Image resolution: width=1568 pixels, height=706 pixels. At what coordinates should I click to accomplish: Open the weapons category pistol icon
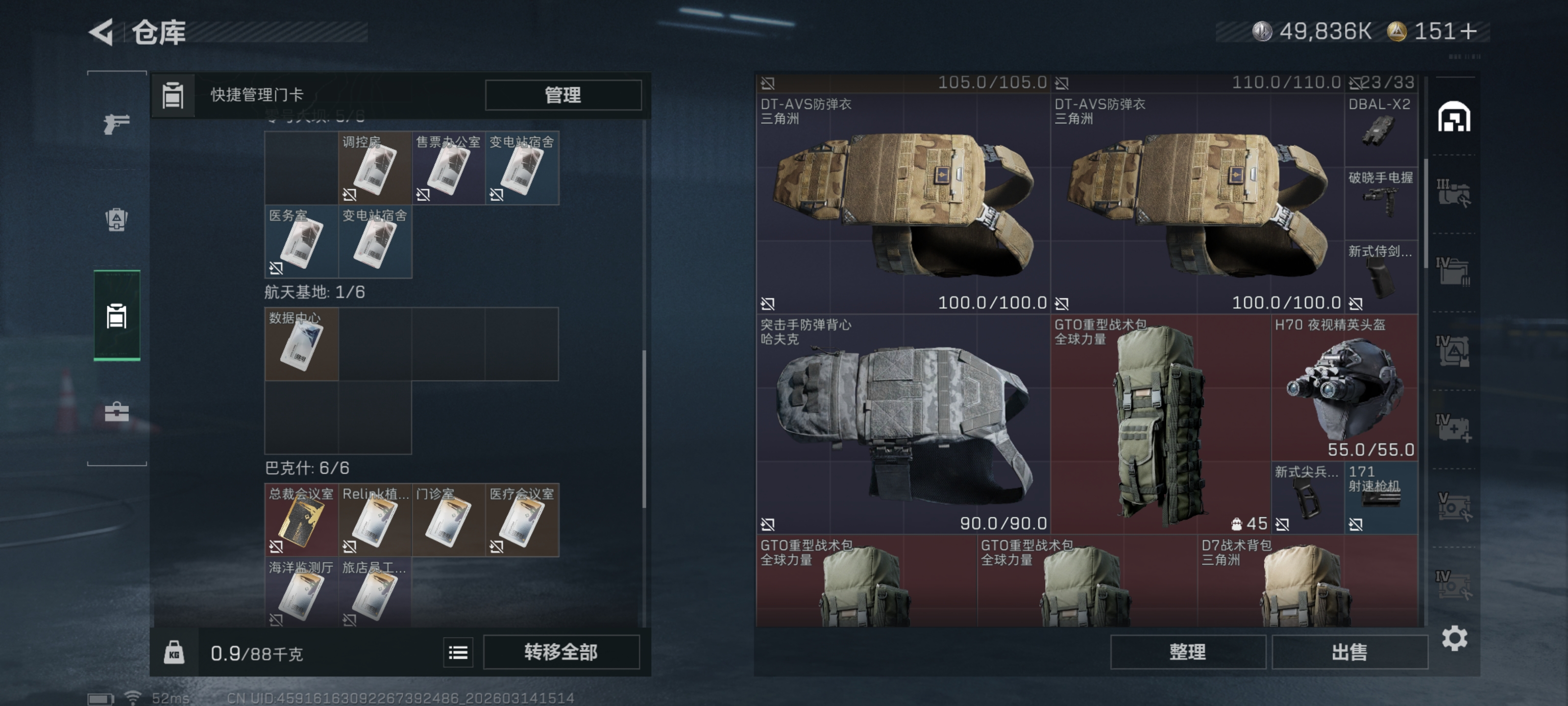(116, 124)
